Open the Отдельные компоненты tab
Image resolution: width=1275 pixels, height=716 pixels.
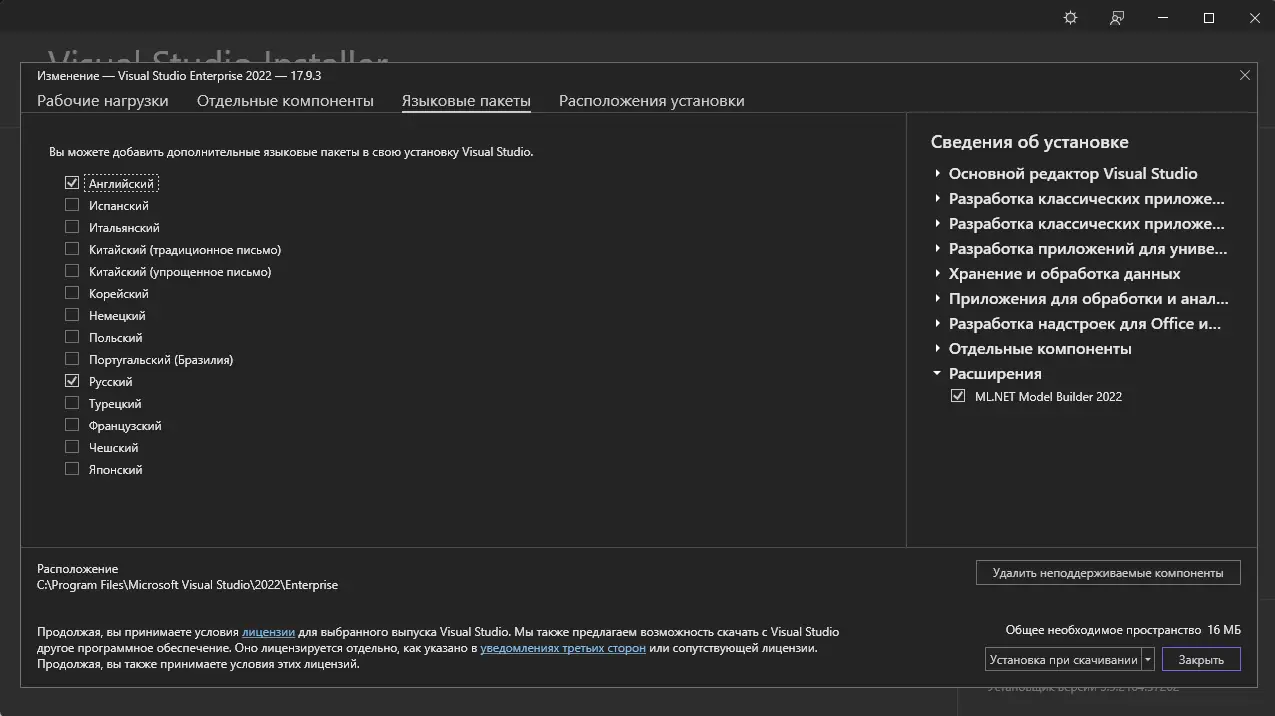(x=285, y=101)
